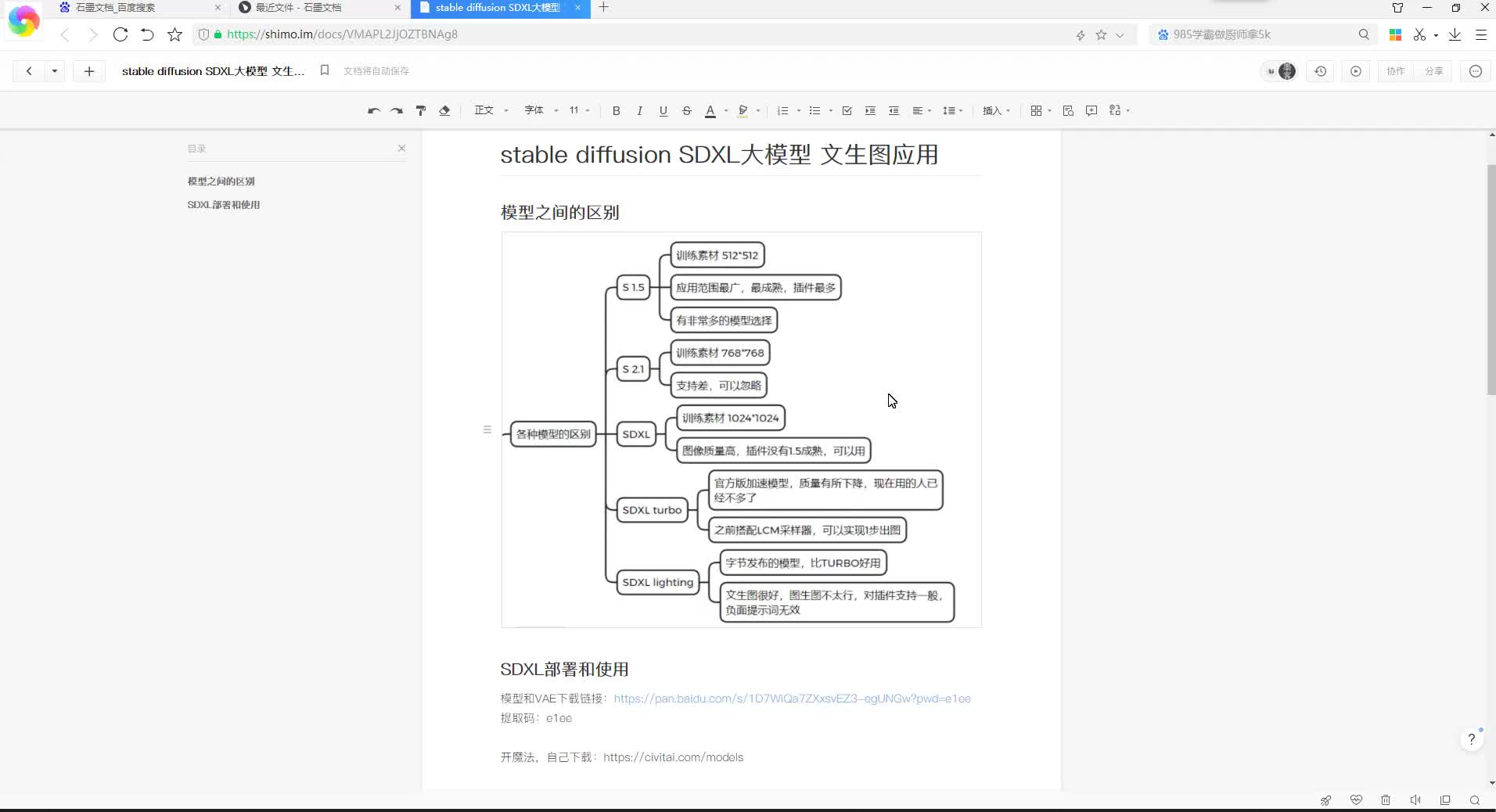Bookmark the document with flag icon
Screen dimensions: 1496x812
pos(325,70)
